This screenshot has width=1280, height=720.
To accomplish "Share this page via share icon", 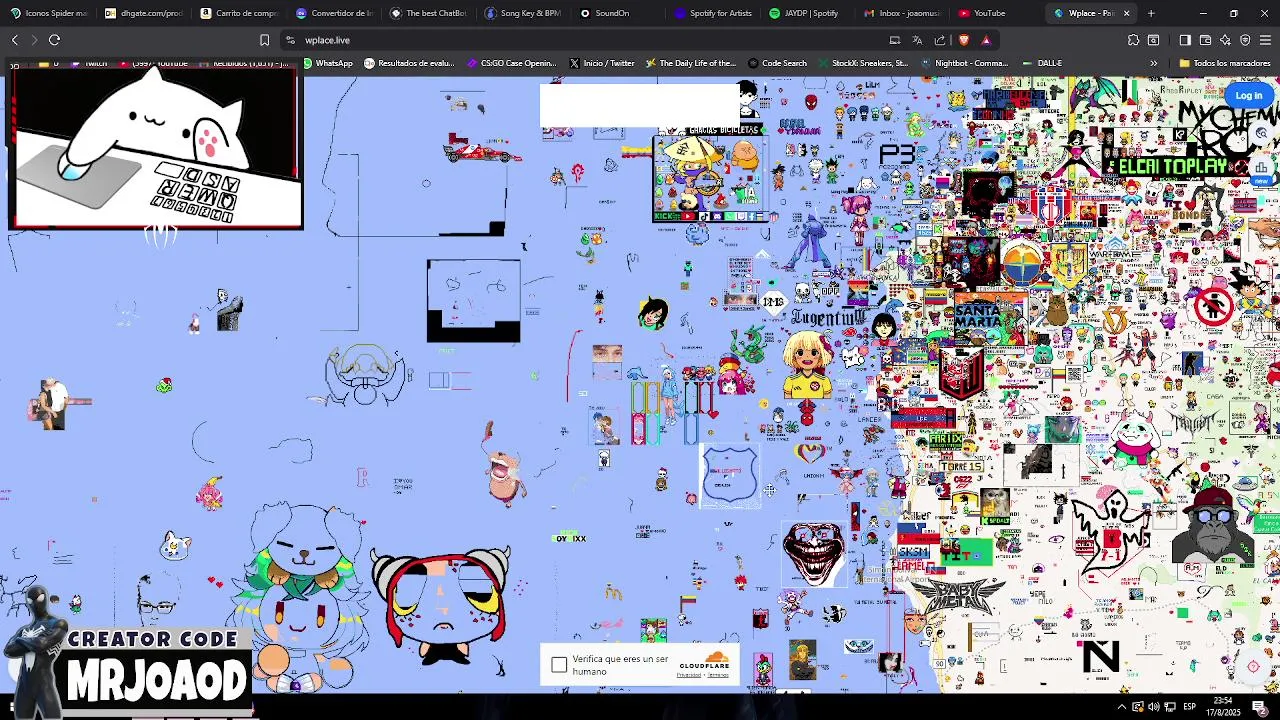I will (940, 40).
